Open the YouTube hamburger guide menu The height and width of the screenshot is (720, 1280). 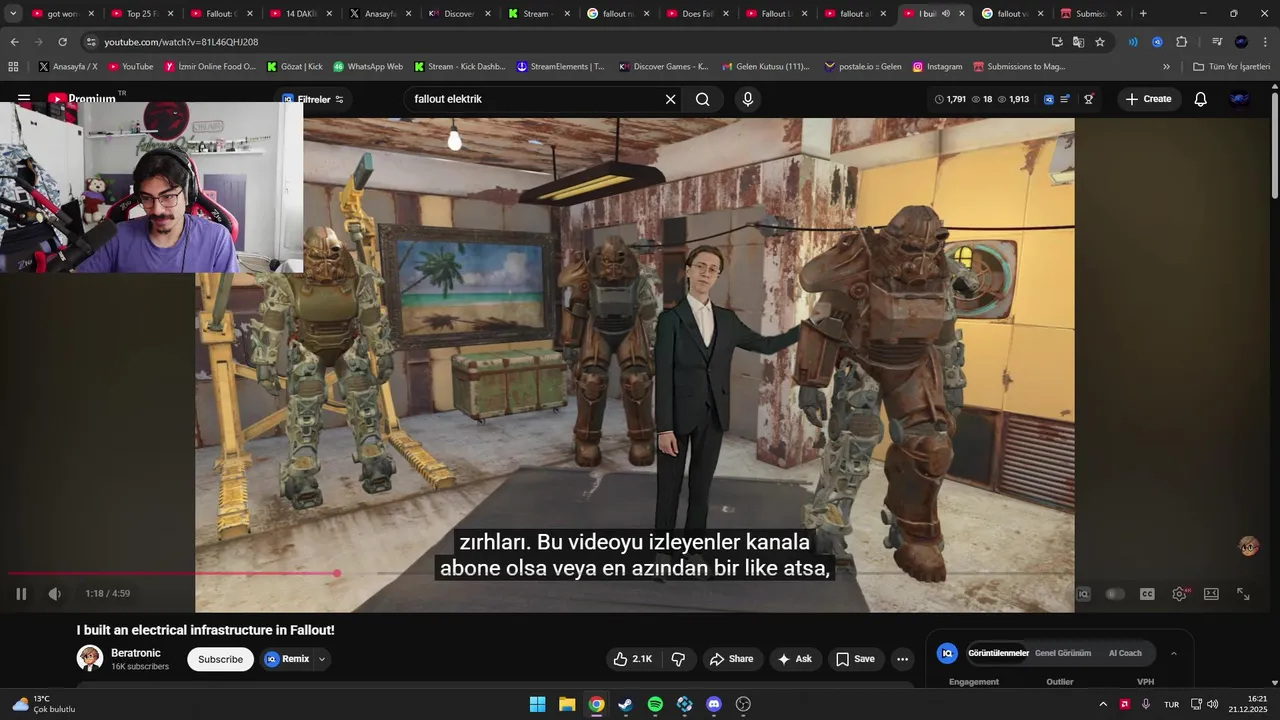[x=23, y=99]
